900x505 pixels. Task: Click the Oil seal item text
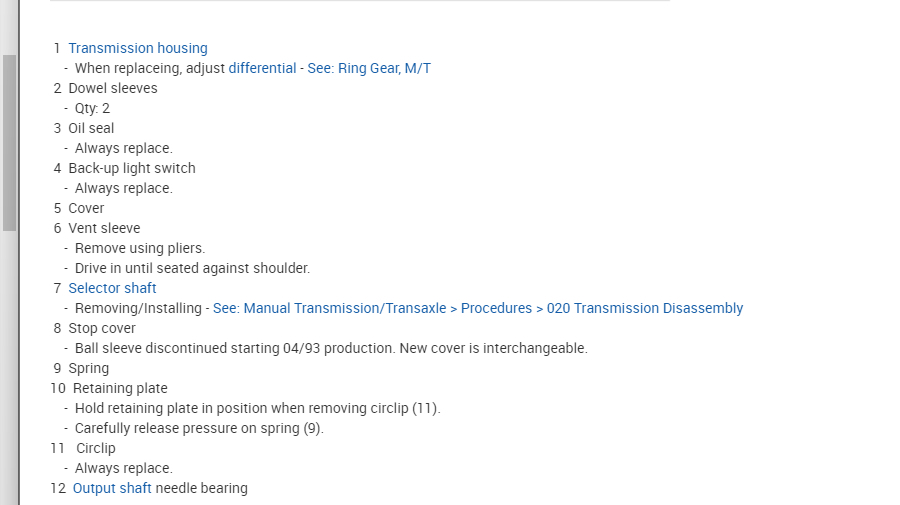pyautogui.click(x=91, y=128)
